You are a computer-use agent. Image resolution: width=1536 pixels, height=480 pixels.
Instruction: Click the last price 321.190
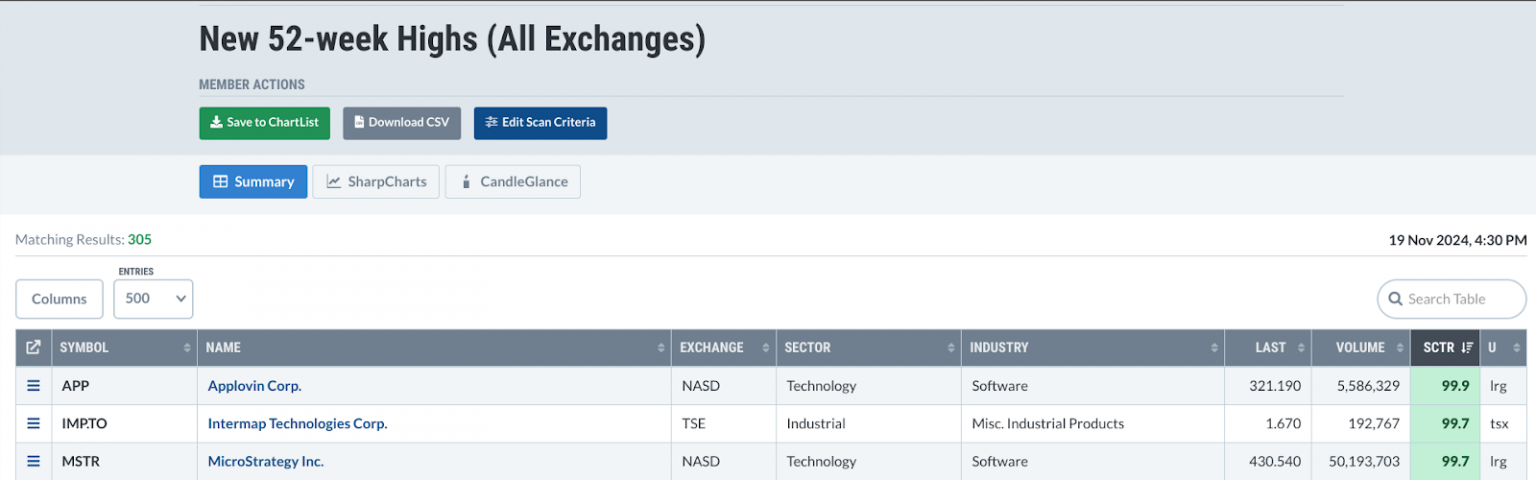(1275, 386)
